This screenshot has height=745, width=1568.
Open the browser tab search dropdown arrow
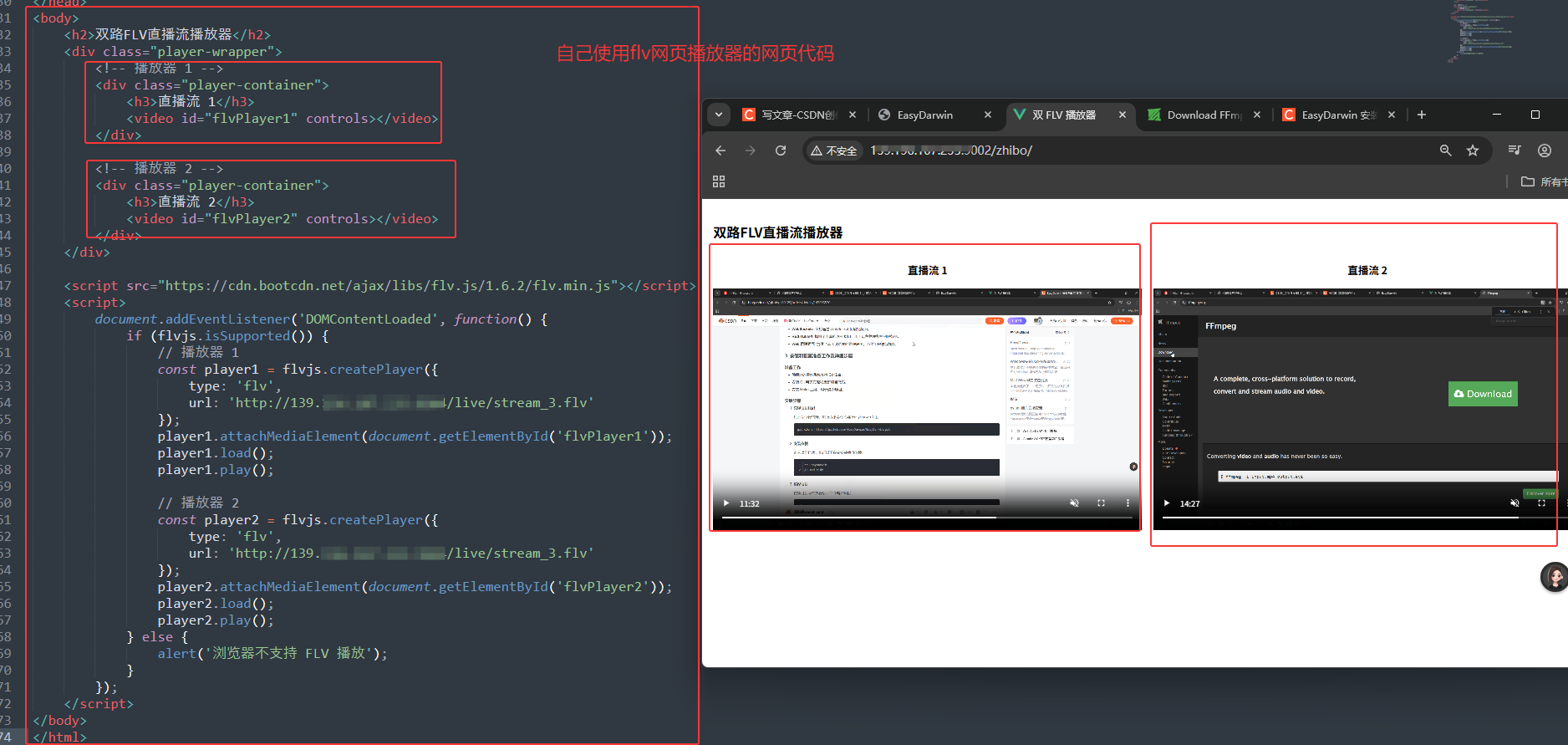pyautogui.click(x=719, y=115)
